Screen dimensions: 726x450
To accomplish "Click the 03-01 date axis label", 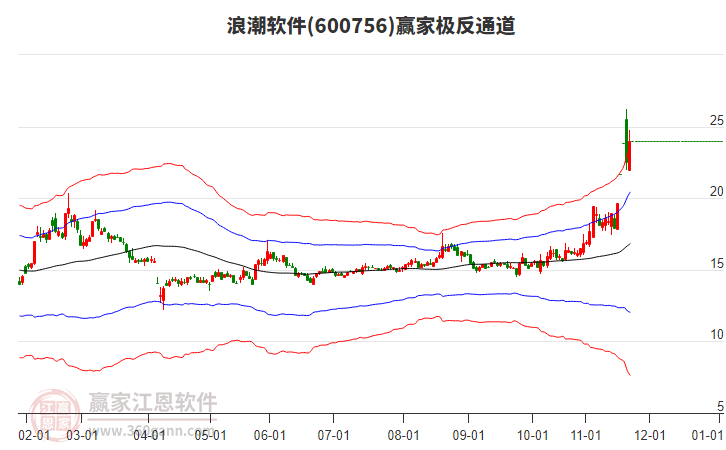I will pyautogui.click(x=82, y=436).
